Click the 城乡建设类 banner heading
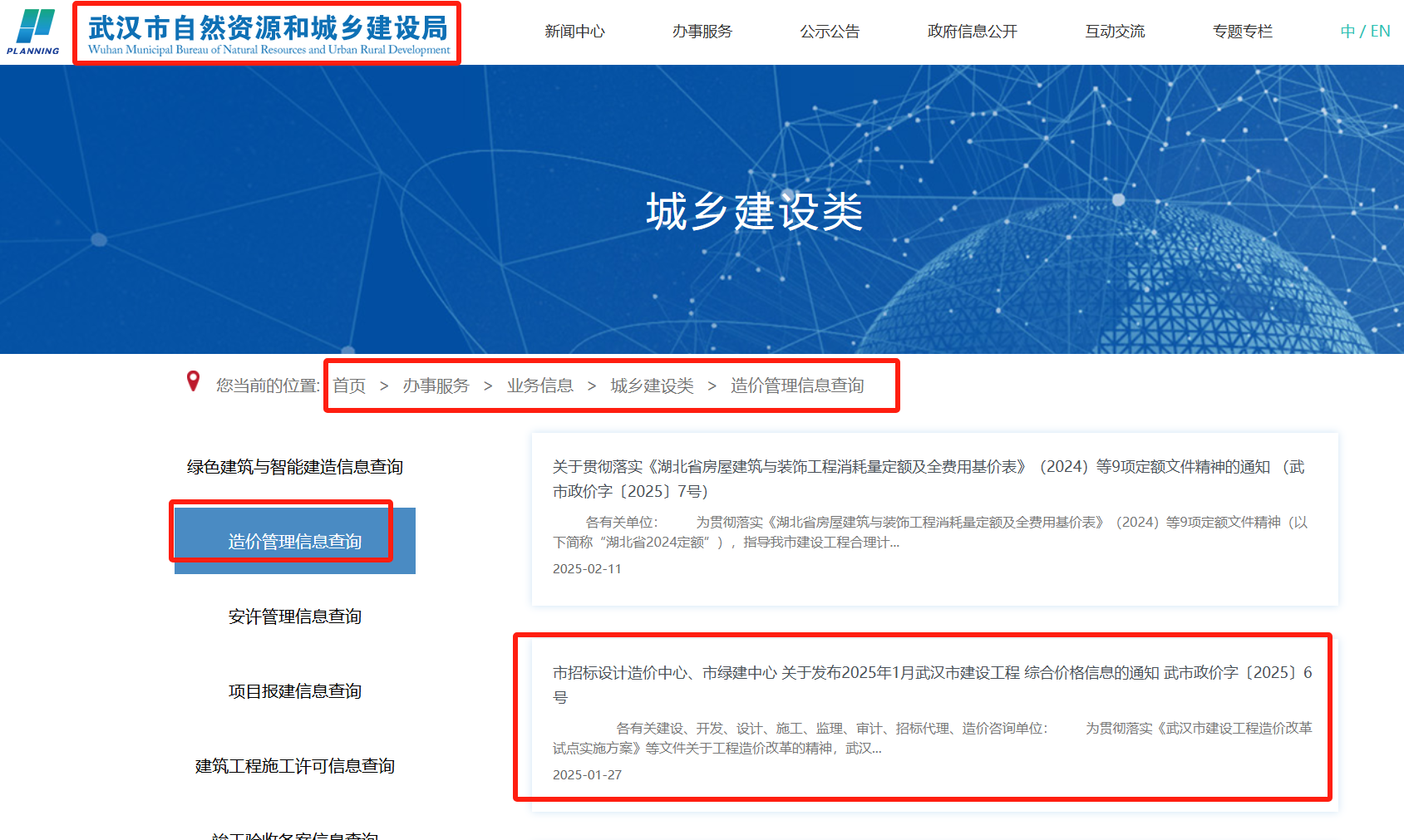Screen dimensions: 1404x840 tap(755, 211)
